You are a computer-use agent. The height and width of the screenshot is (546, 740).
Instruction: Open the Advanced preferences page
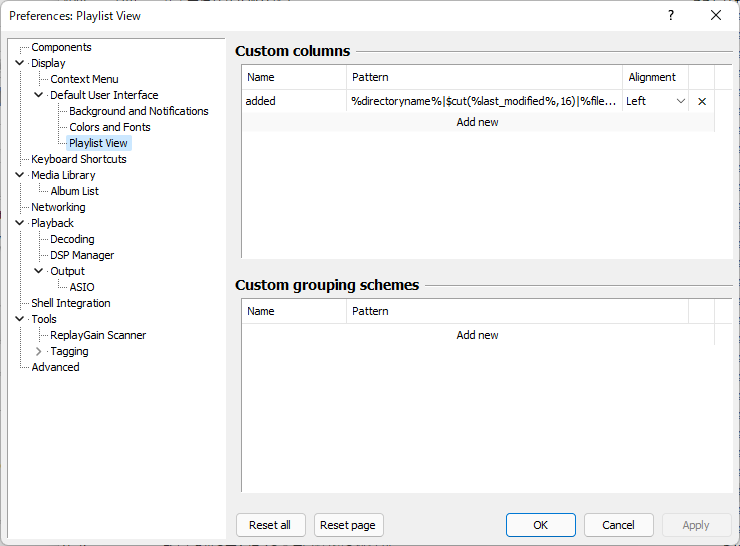click(55, 367)
